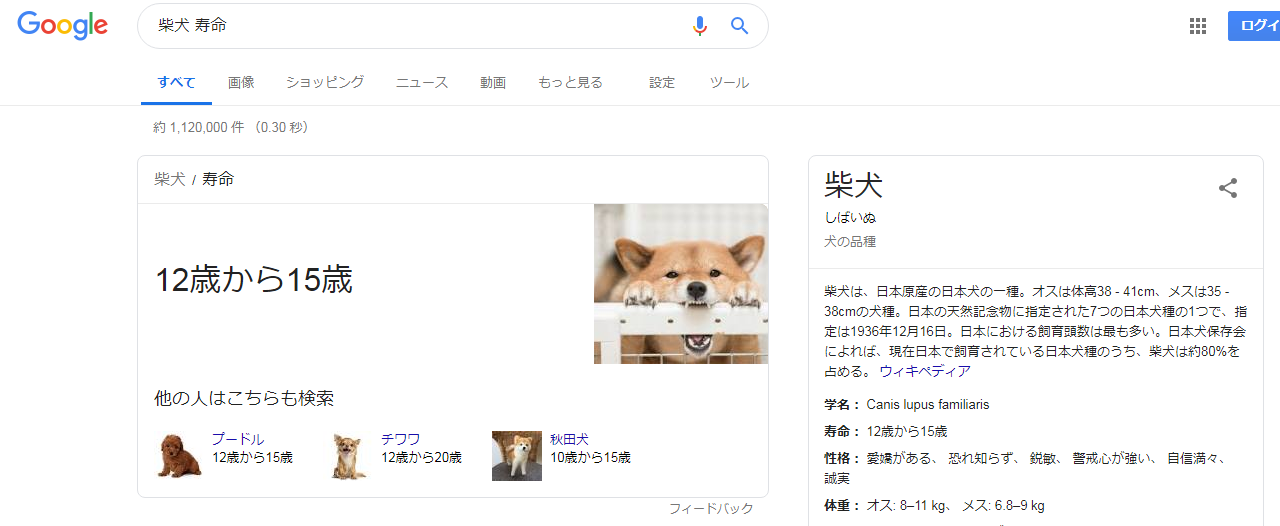Click the 柴犬 panel title
The height and width of the screenshot is (526, 1280).
(x=854, y=185)
